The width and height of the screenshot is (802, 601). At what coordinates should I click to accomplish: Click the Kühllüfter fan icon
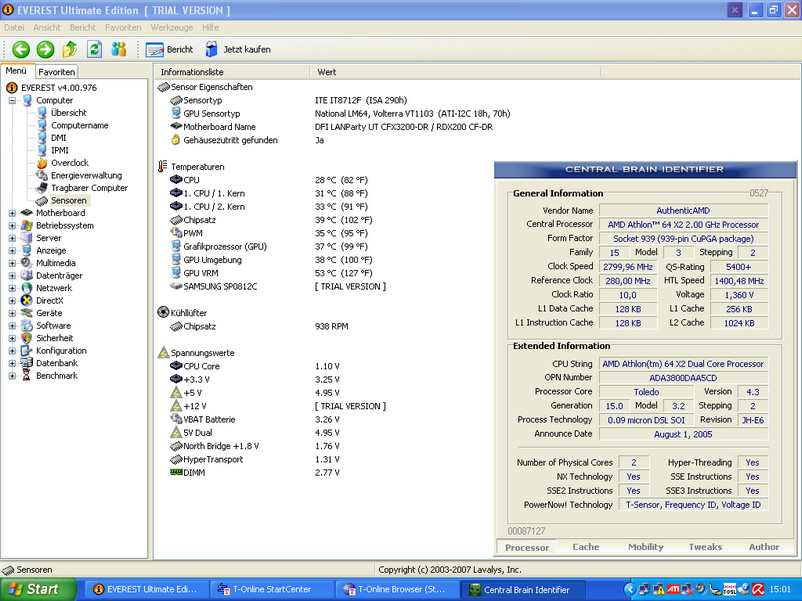tap(163, 312)
